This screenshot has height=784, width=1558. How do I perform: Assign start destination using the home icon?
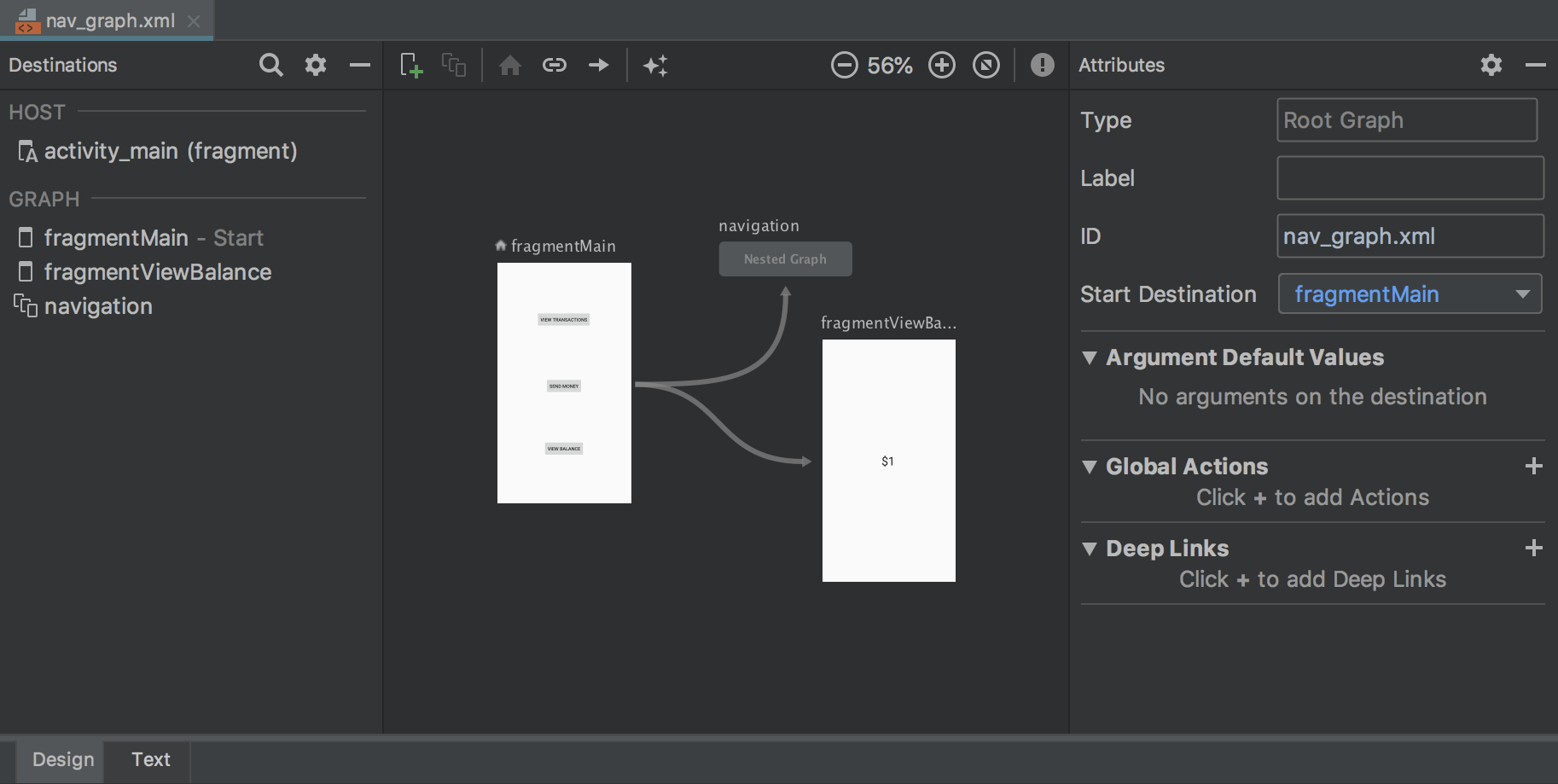tap(510, 65)
